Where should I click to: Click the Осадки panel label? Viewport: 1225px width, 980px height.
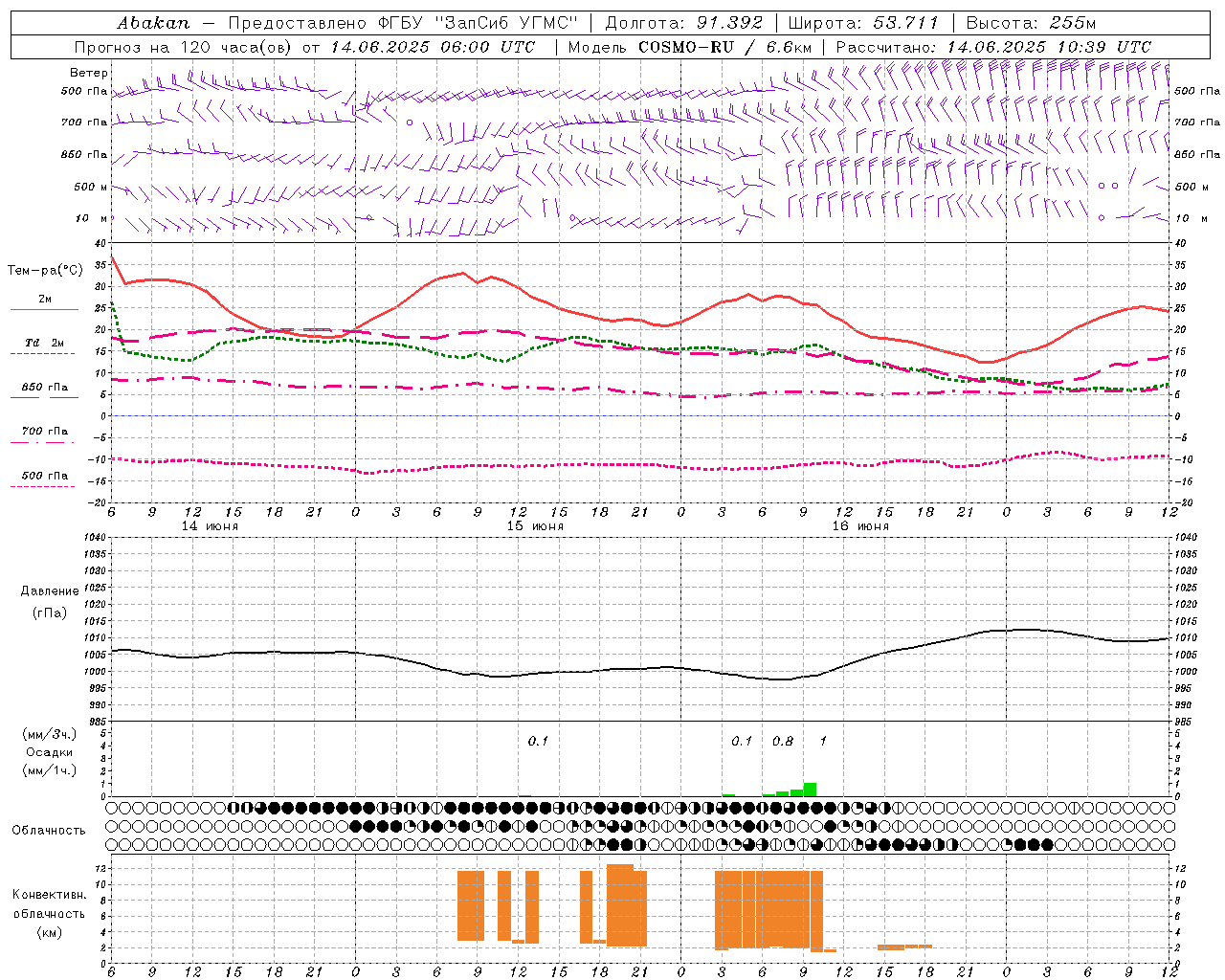click(x=49, y=752)
